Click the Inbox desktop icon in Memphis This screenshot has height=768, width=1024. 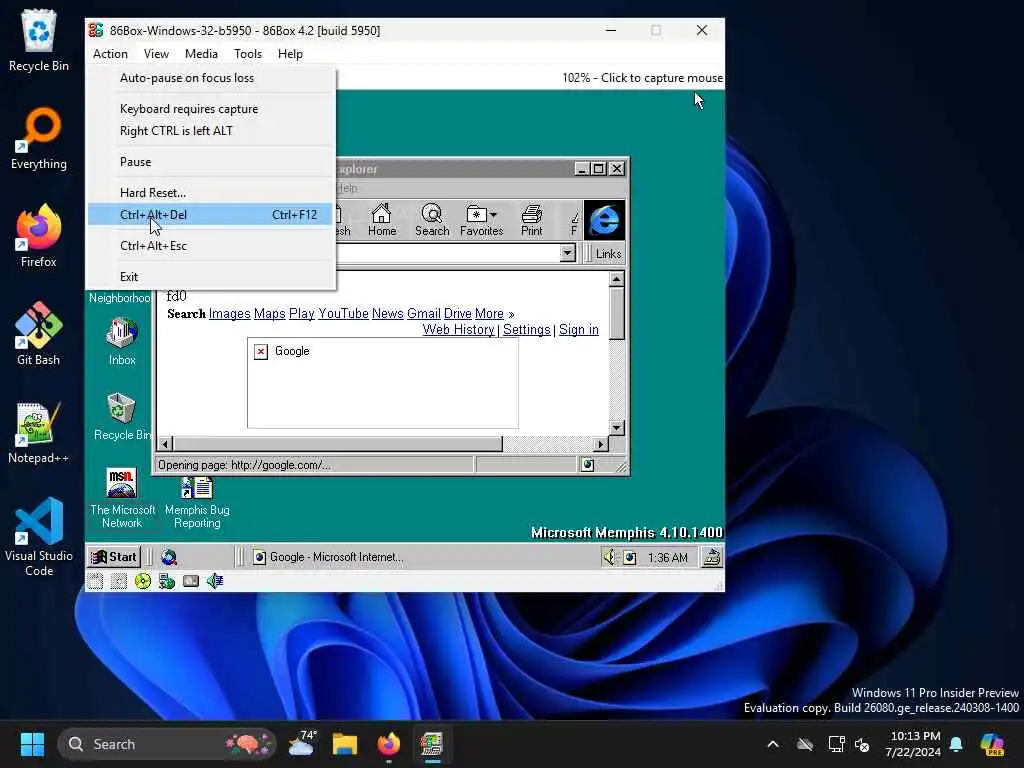tap(122, 341)
